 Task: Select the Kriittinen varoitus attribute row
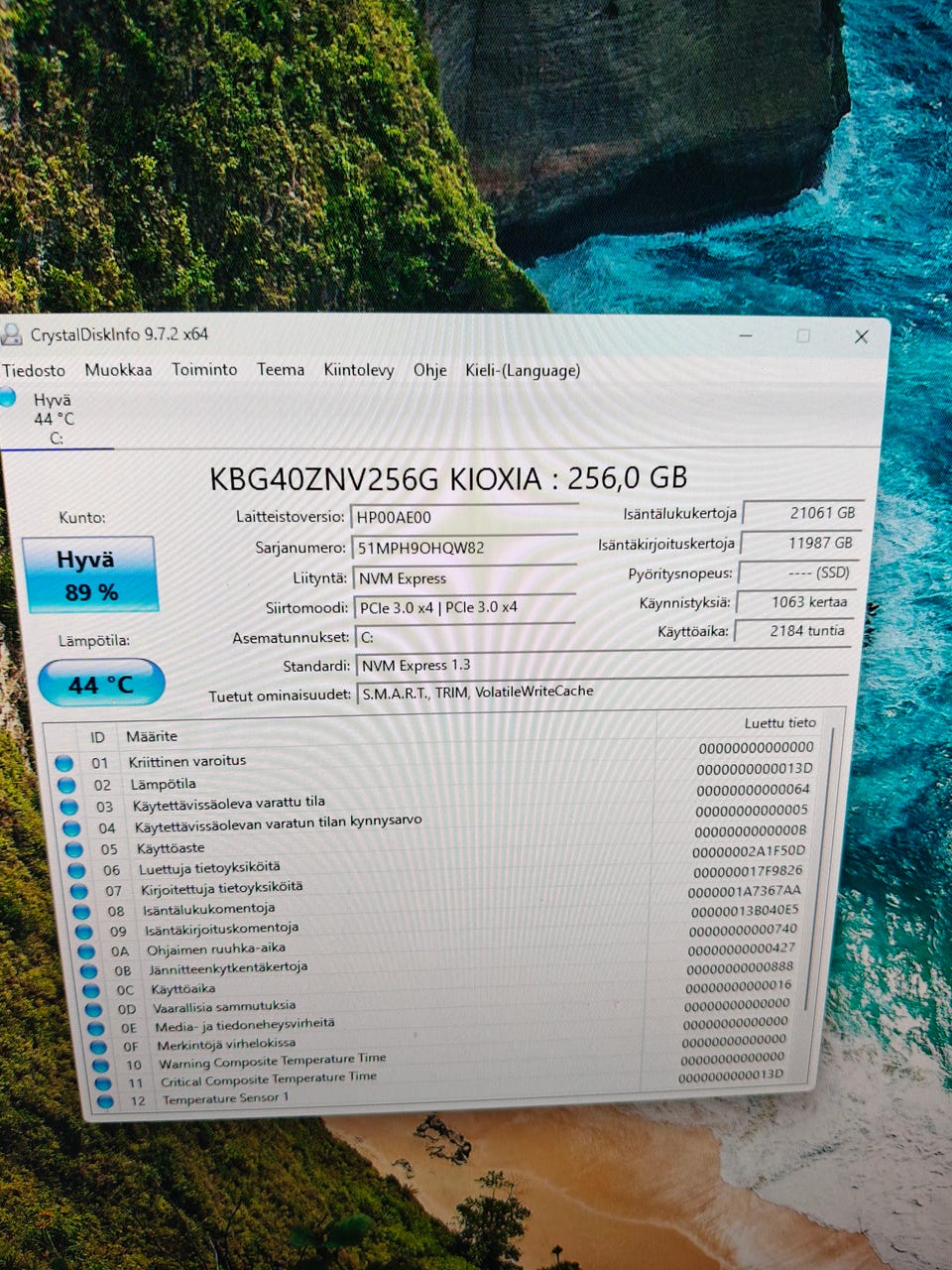(x=435, y=755)
